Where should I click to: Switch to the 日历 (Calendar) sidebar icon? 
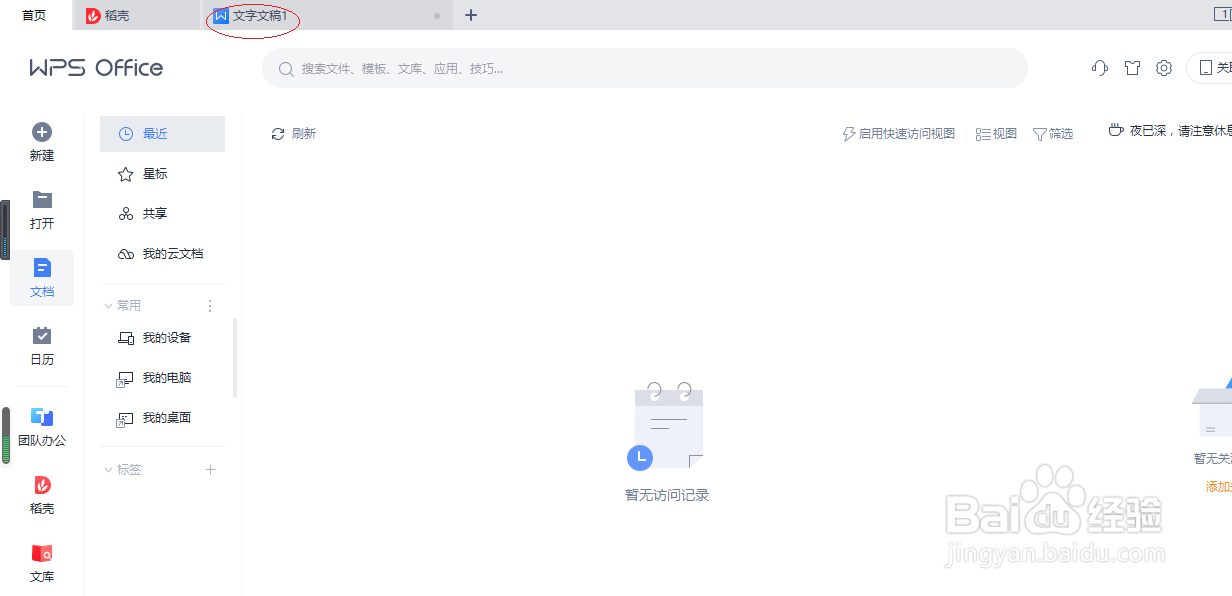pyautogui.click(x=41, y=347)
